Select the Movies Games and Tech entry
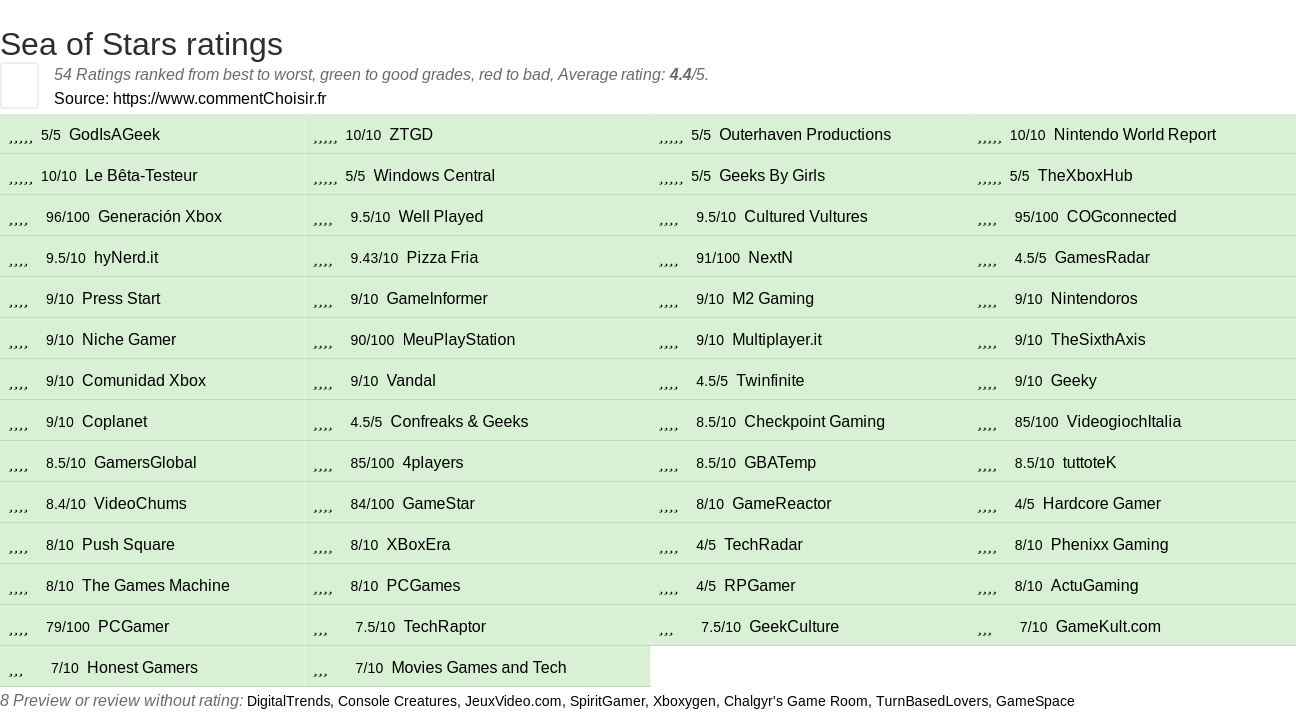The width and height of the screenshot is (1296, 712). coord(478,668)
